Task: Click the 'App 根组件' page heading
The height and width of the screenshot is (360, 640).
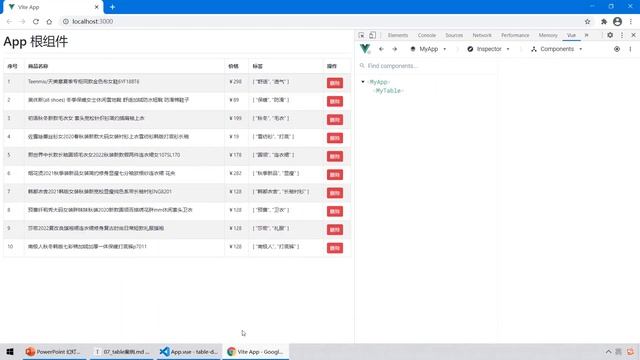Action: 36,42
